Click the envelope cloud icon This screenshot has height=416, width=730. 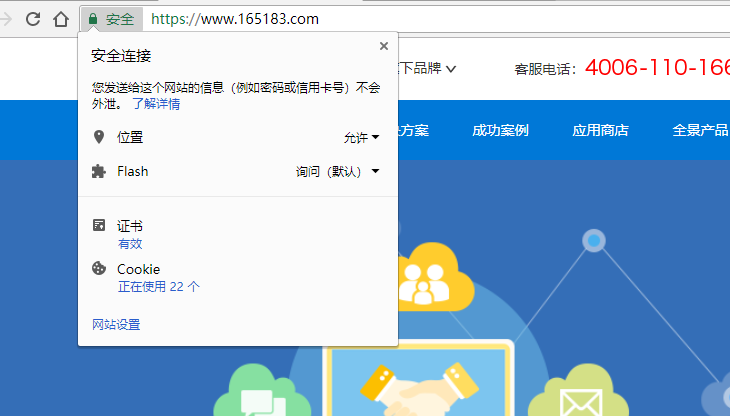tap(577, 396)
